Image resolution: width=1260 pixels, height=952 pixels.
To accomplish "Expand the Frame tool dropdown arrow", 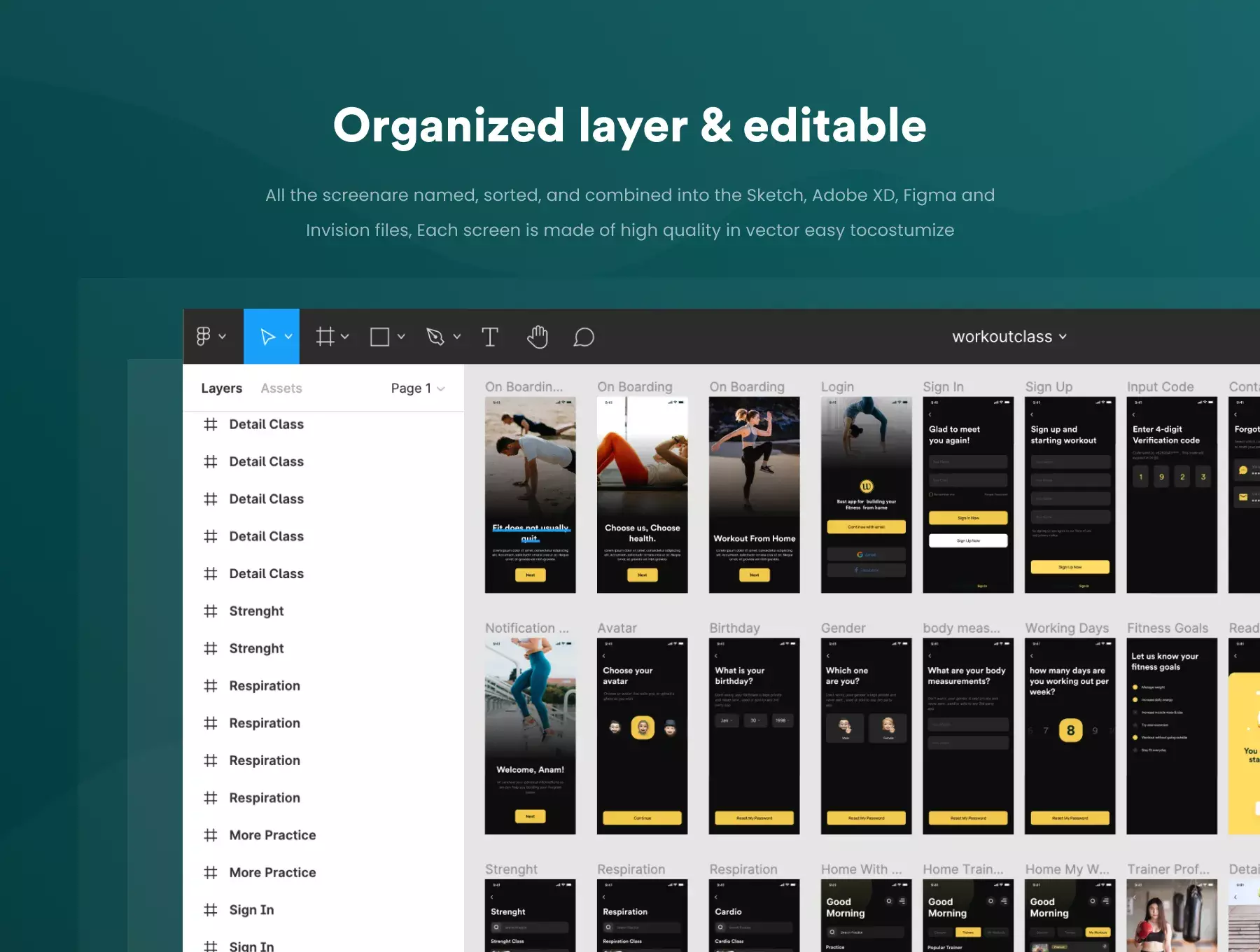I will point(345,337).
